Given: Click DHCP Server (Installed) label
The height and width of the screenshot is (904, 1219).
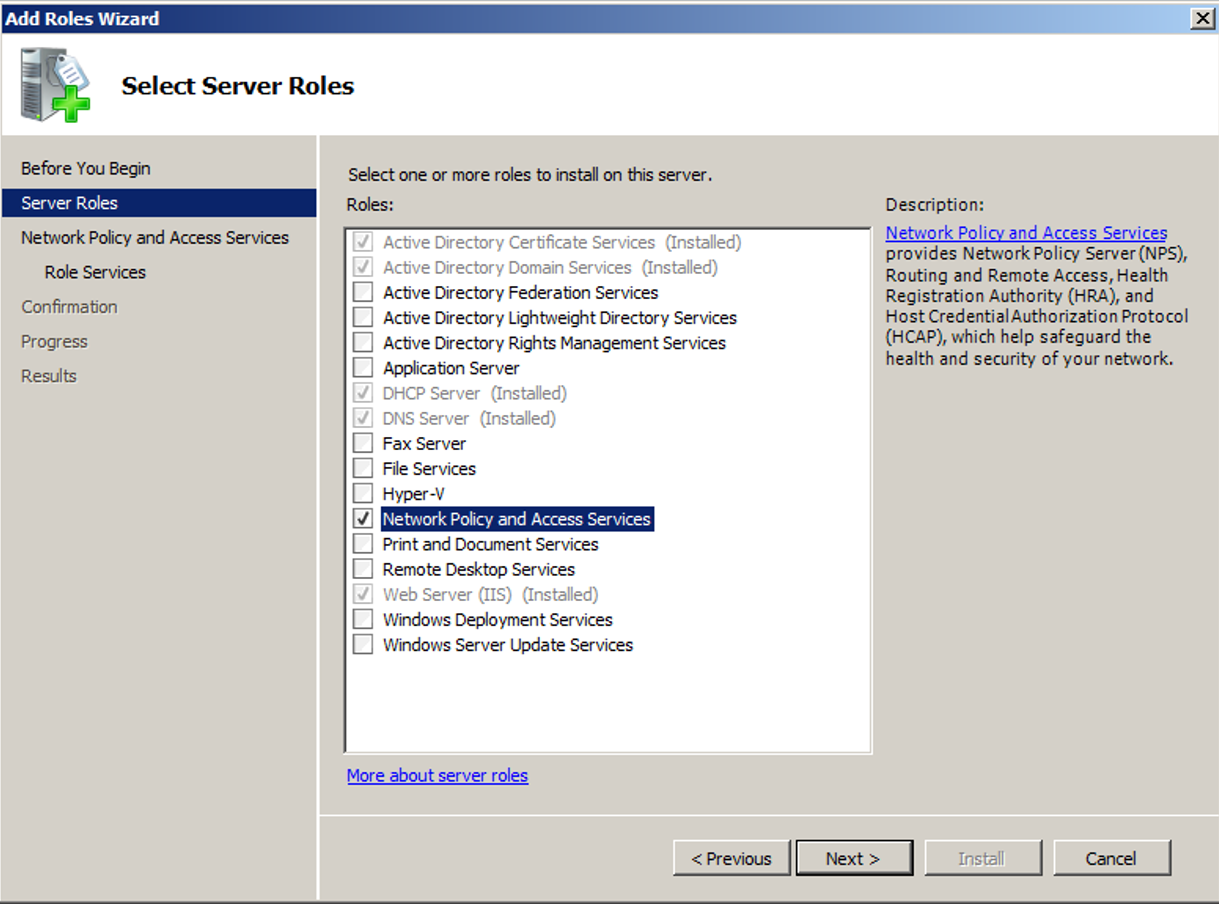Looking at the screenshot, I should click(x=474, y=393).
